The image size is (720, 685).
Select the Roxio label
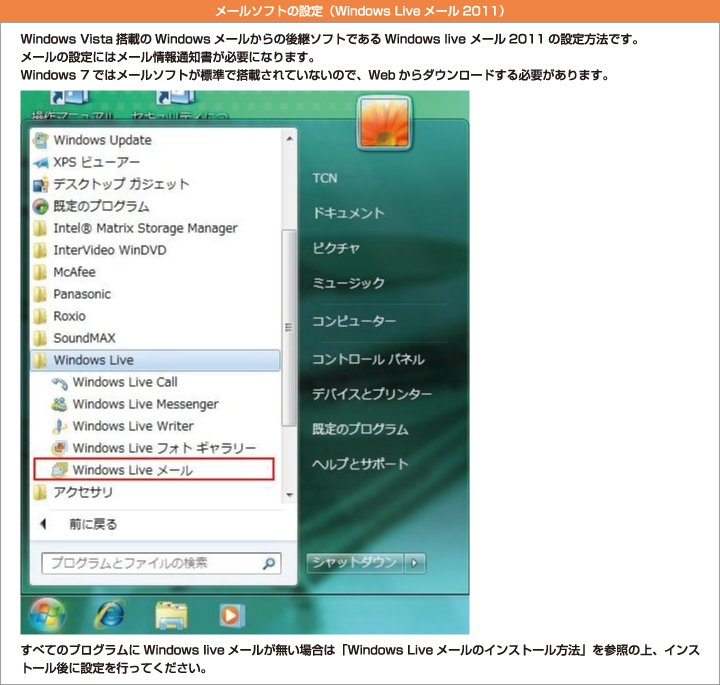click(69, 316)
